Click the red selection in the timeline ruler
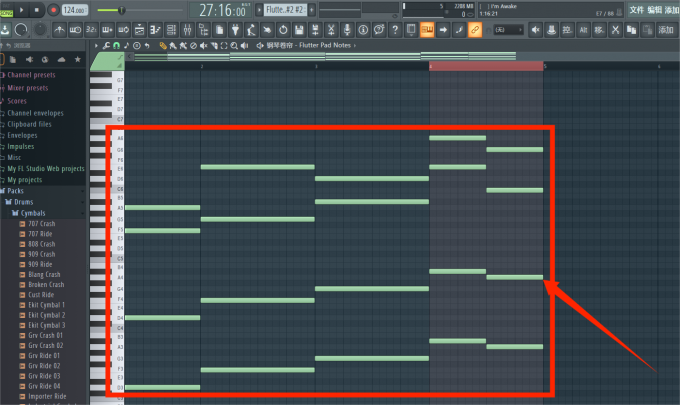 click(x=486, y=66)
